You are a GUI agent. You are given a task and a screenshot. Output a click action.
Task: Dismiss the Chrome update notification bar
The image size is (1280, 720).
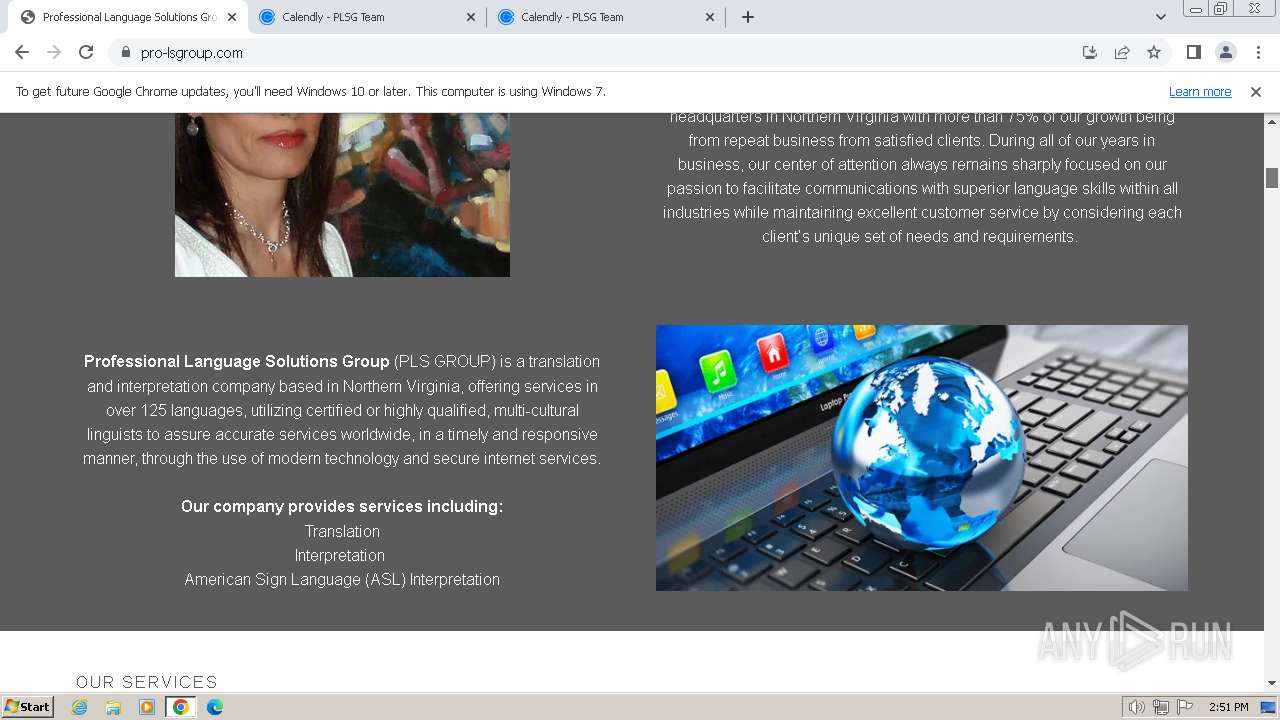click(1256, 91)
